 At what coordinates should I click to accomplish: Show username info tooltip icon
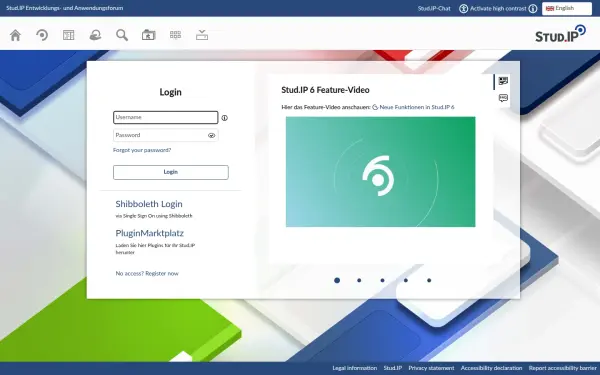click(225, 118)
